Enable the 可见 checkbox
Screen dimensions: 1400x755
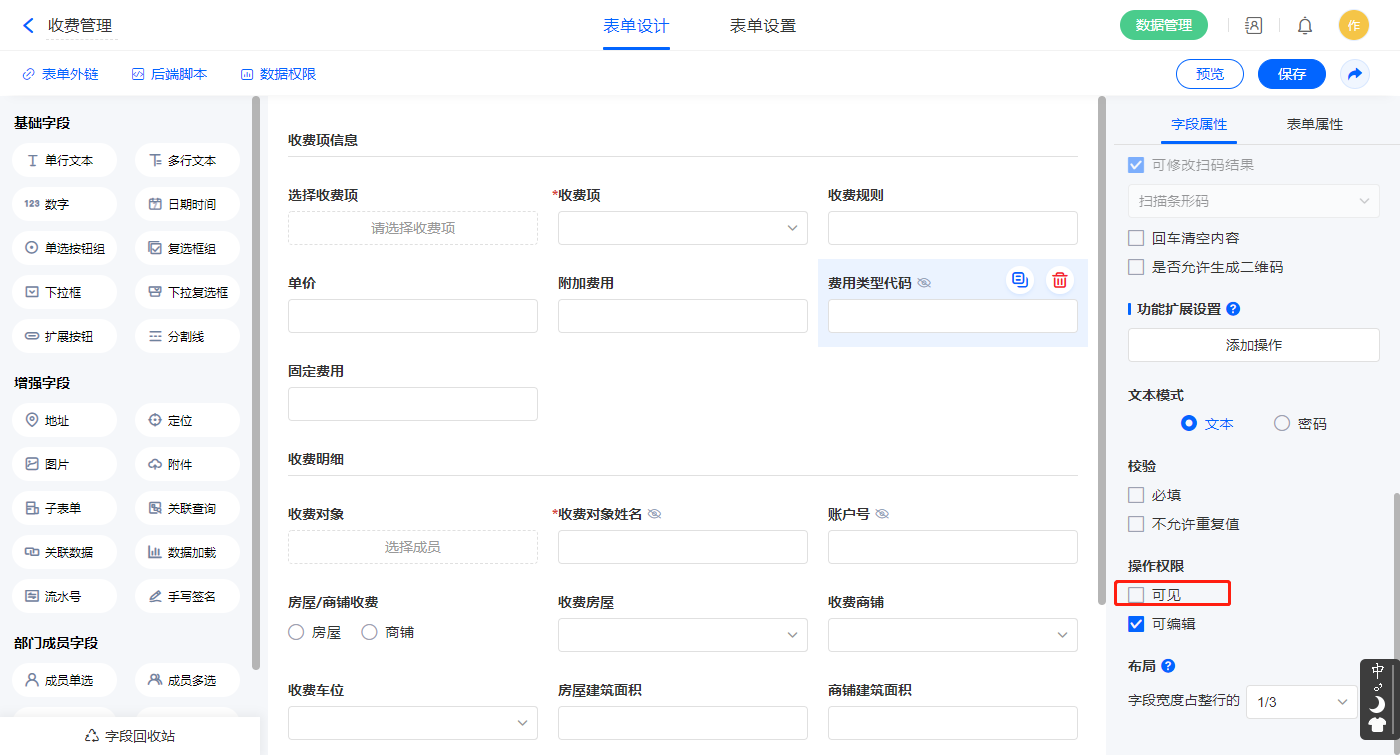[1136, 595]
